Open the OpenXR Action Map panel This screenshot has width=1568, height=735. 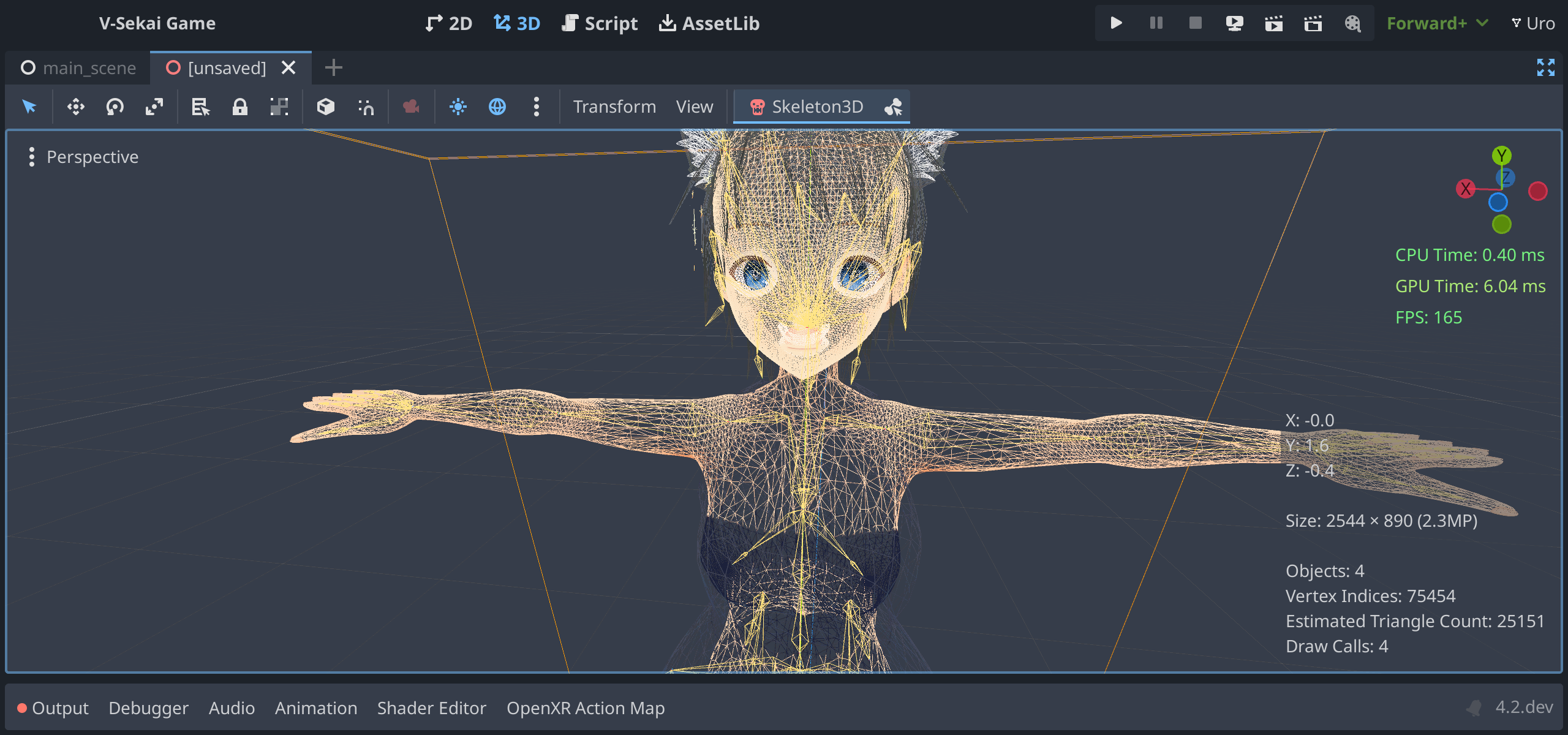coord(585,708)
